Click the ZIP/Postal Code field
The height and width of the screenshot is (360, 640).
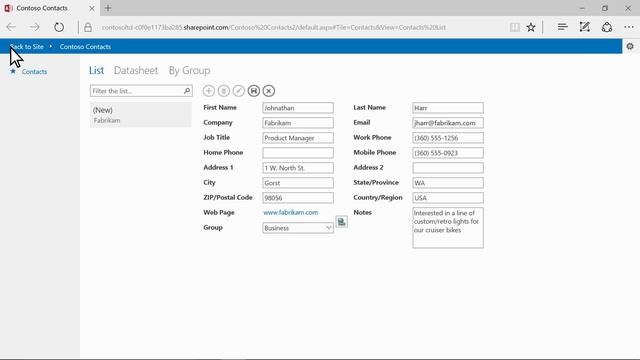[x=298, y=198]
